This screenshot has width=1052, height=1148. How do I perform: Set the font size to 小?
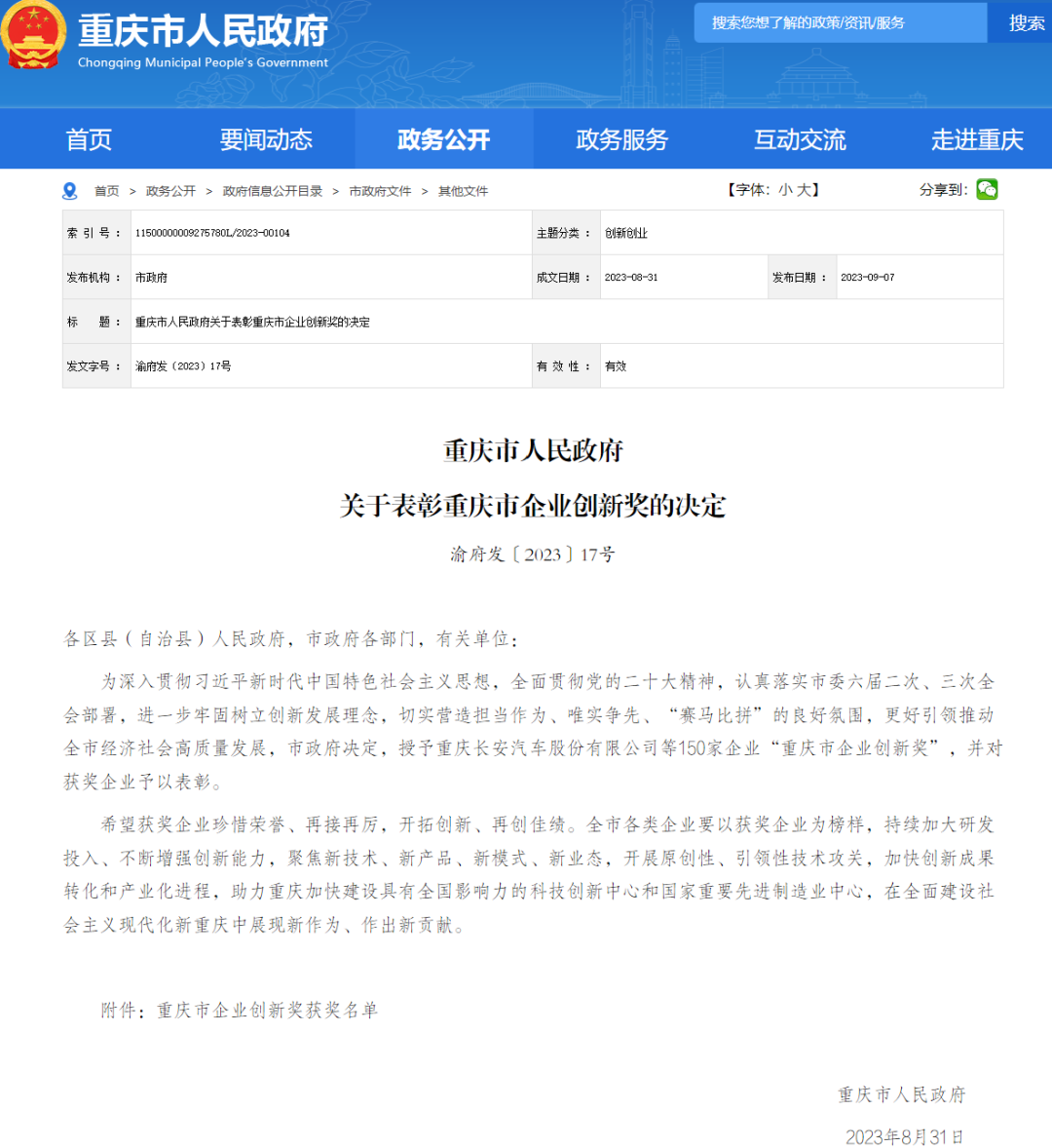785,190
